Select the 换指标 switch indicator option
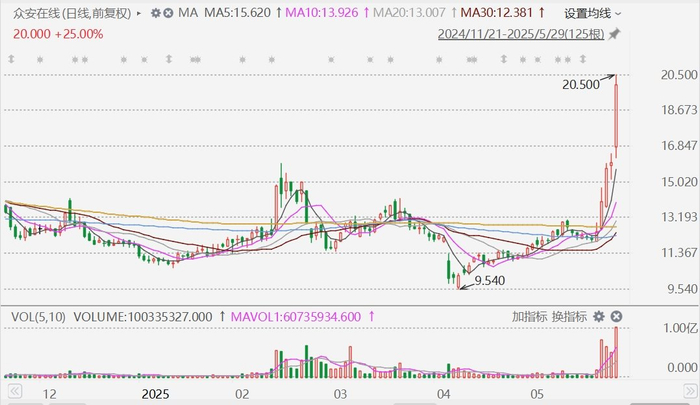The width and height of the screenshot is (700, 405). click(569, 317)
